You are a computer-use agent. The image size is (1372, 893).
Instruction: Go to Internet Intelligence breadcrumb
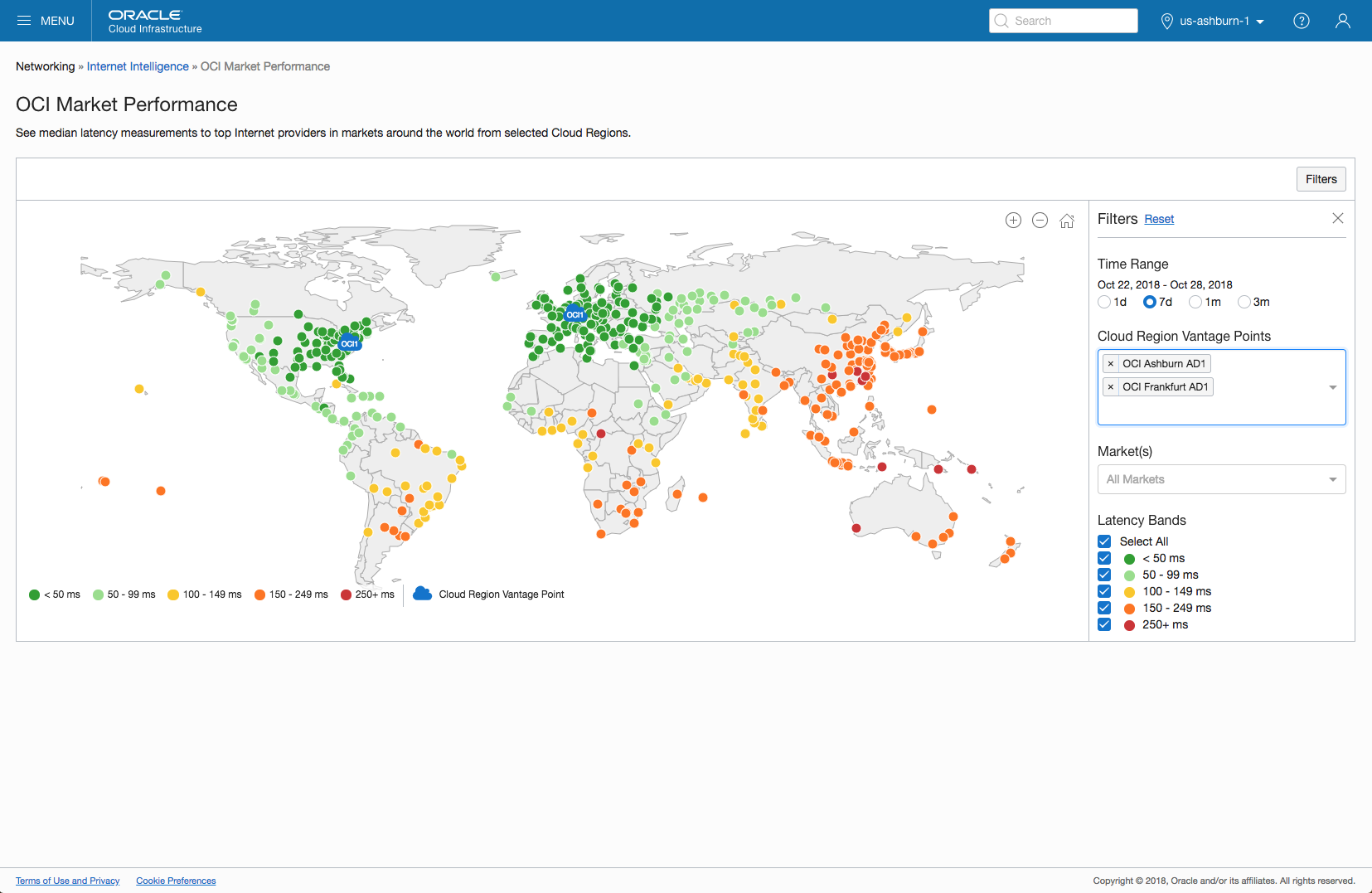pos(138,66)
